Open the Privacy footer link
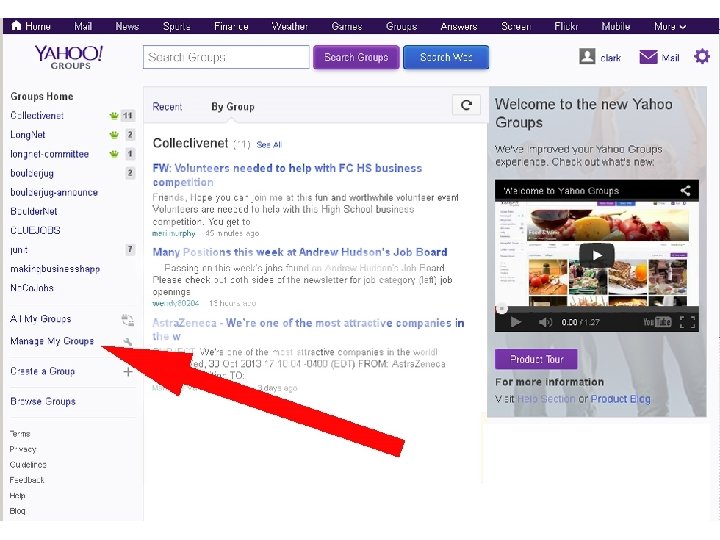720x540 pixels. coord(23,449)
